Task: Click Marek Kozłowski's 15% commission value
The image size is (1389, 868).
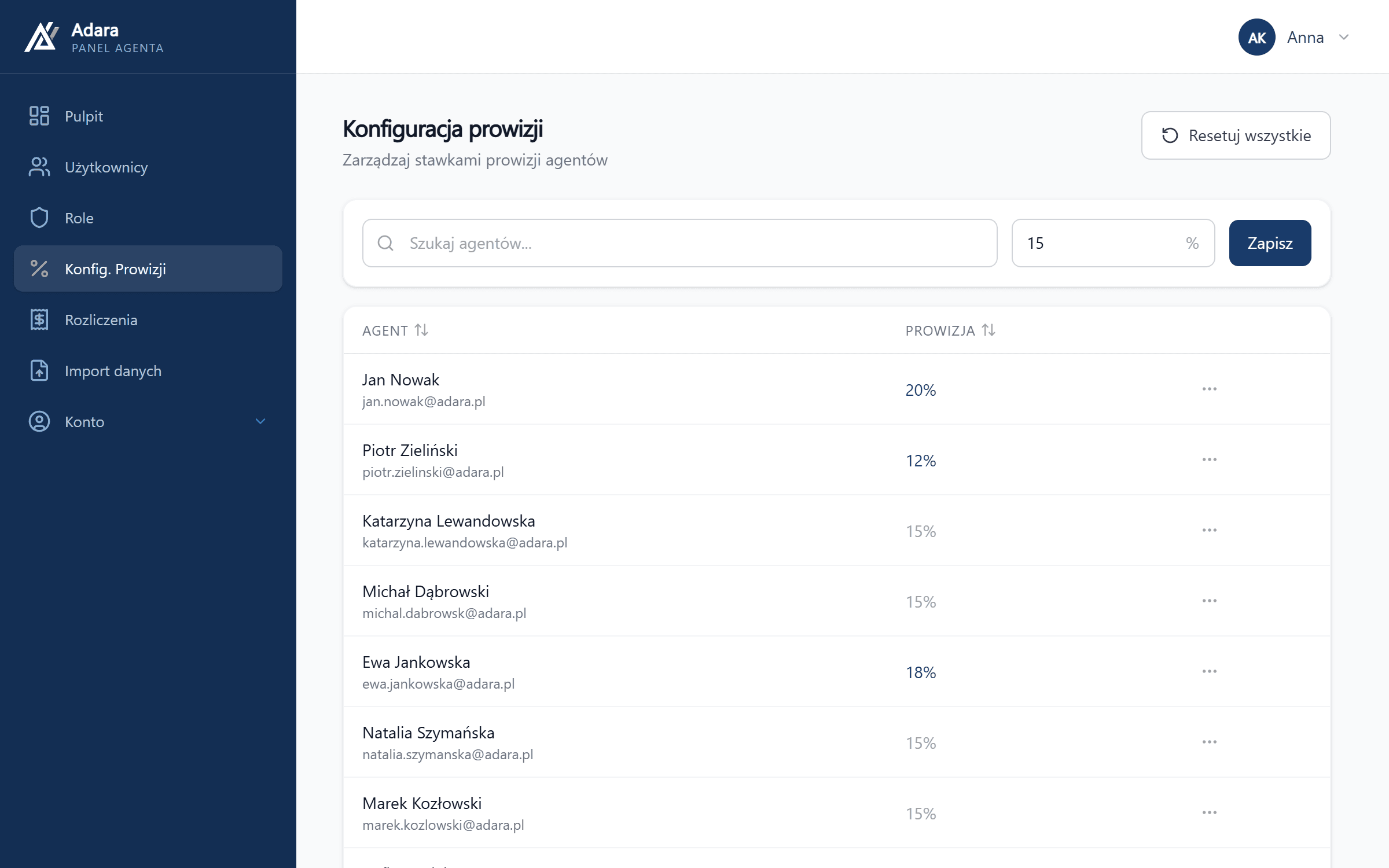Action: tap(921, 814)
